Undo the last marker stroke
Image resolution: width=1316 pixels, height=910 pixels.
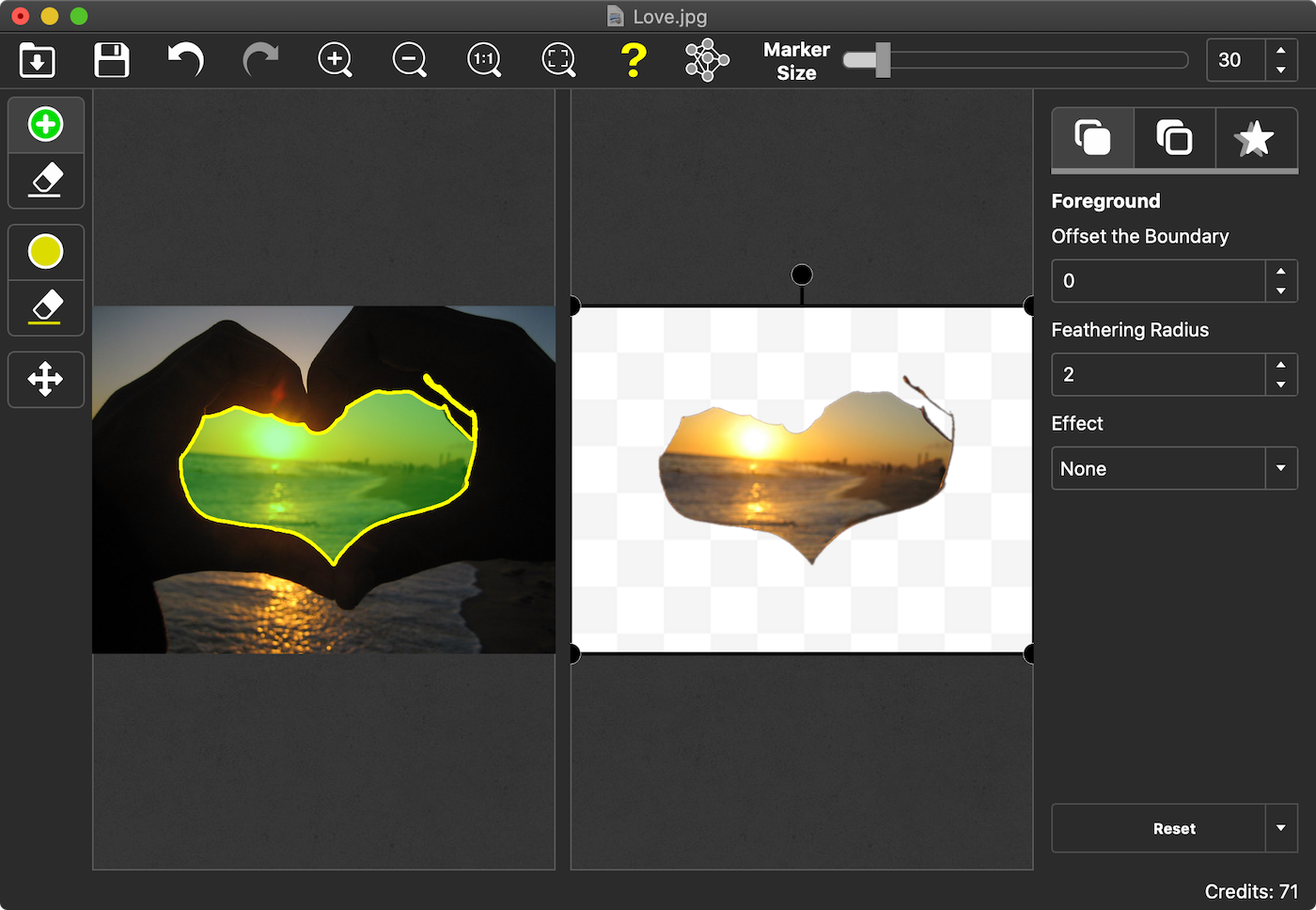(184, 59)
